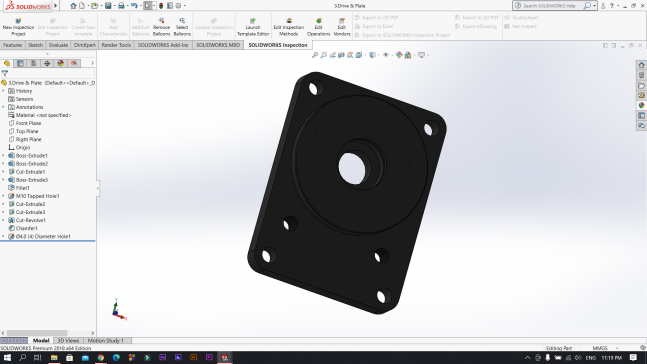Open File Properties icon in top toolbar
Viewport: 647px width, 364px height.
point(170,6)
